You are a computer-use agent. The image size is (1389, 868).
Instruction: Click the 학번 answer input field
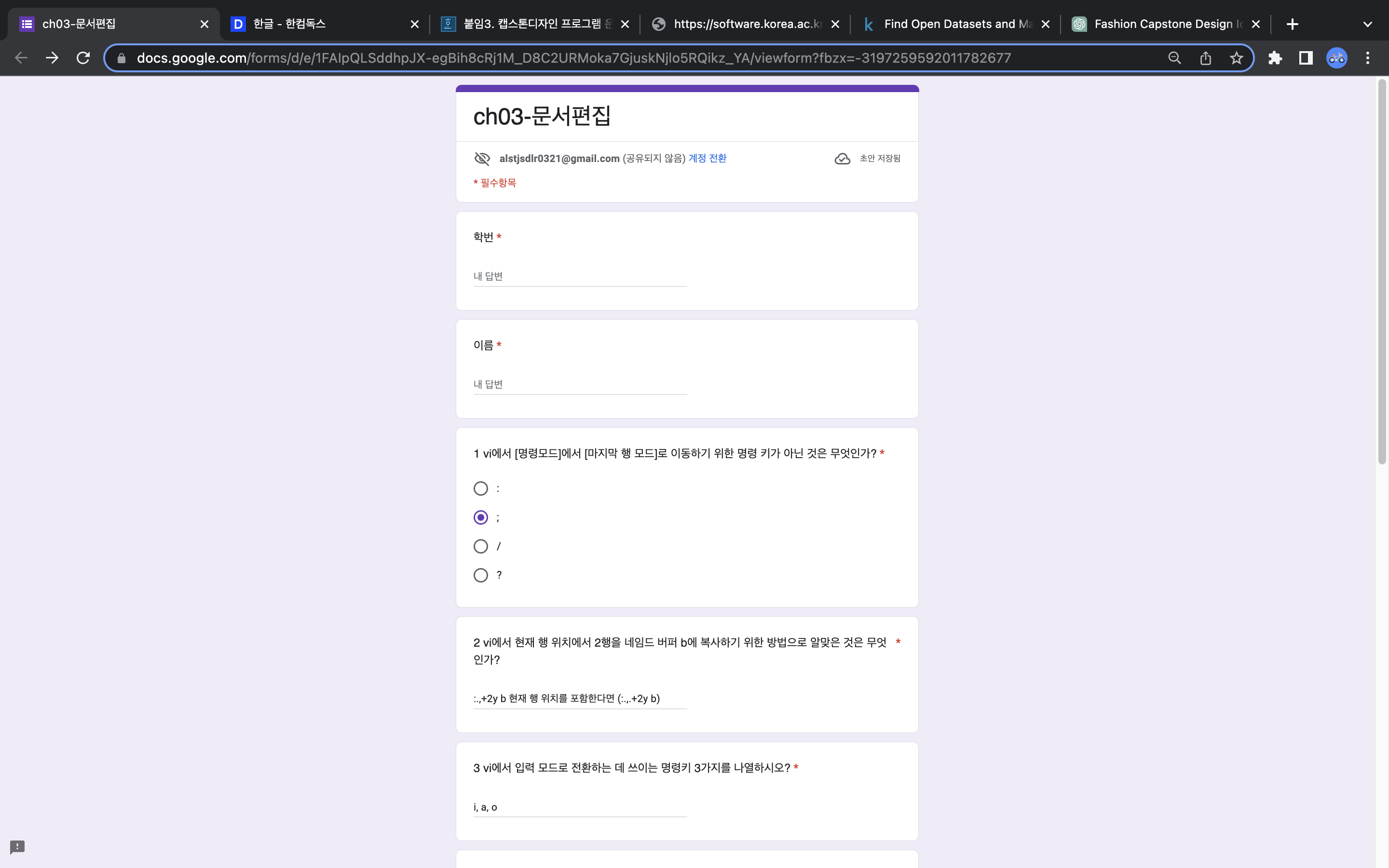click(580, 277)
